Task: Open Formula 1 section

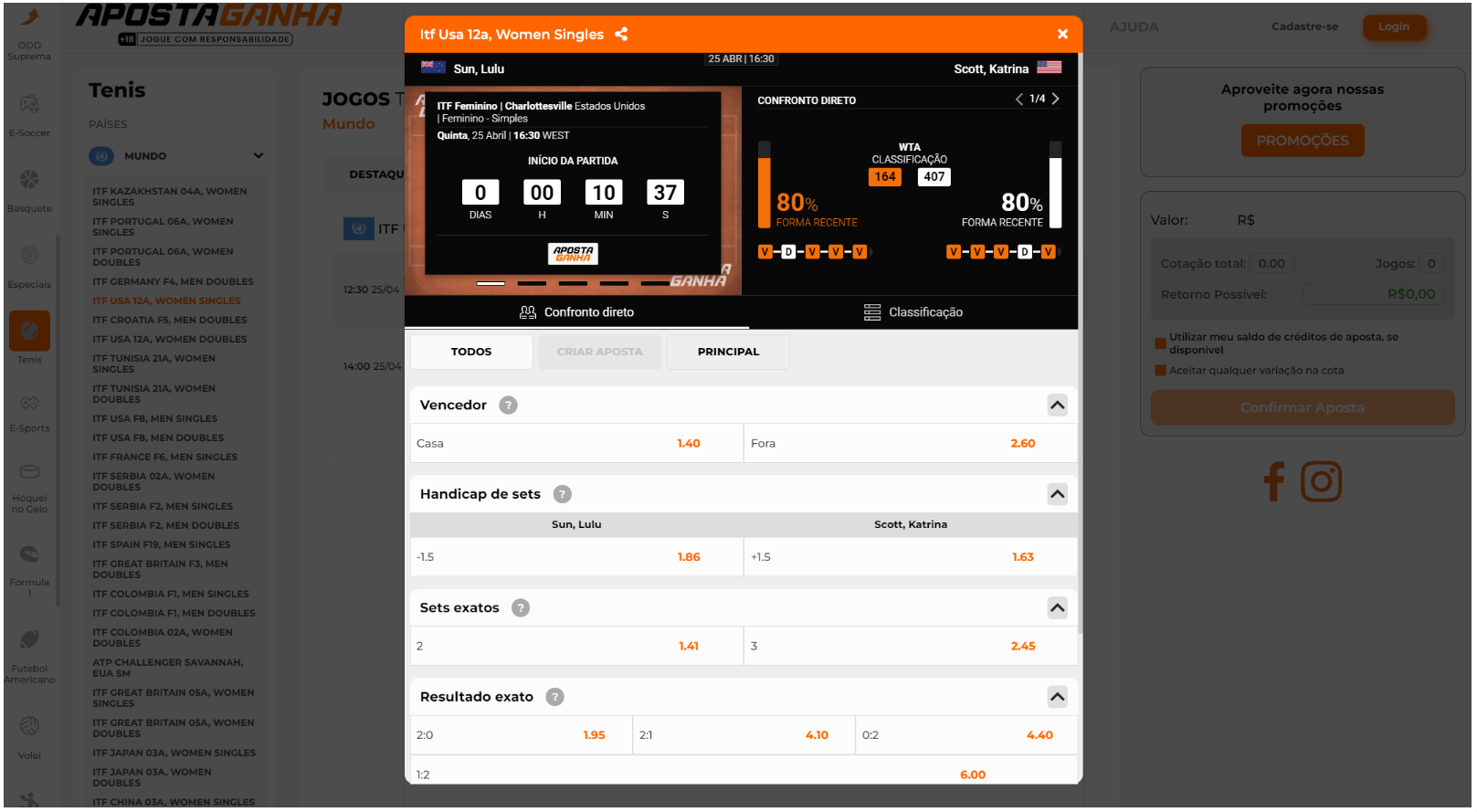Action: coord(29,571)
